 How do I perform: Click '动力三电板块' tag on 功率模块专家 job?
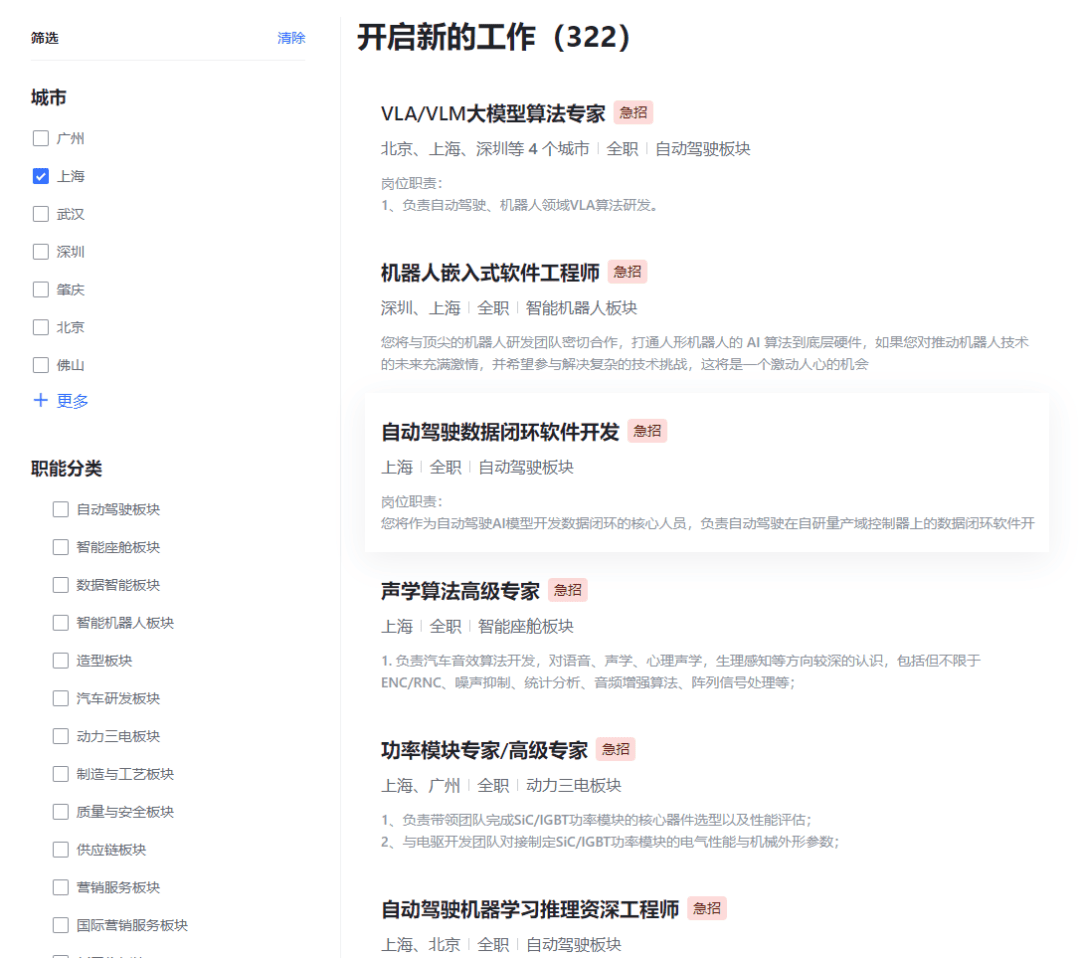click(574, 785)
